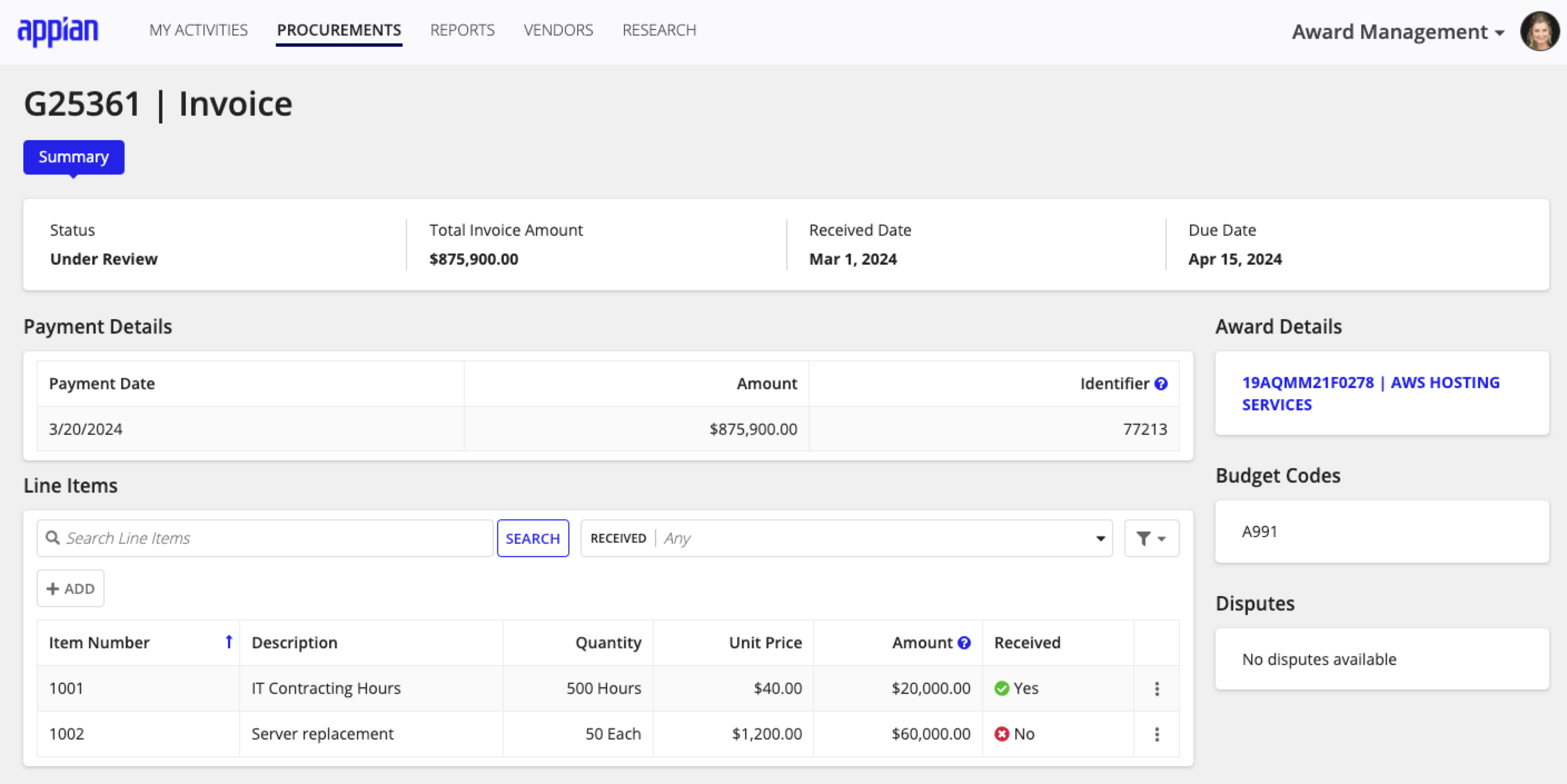Image resolution: width=1567 pixels, height=784 pixels.
Task: Click the Payment Date column header
Action: 102,384
